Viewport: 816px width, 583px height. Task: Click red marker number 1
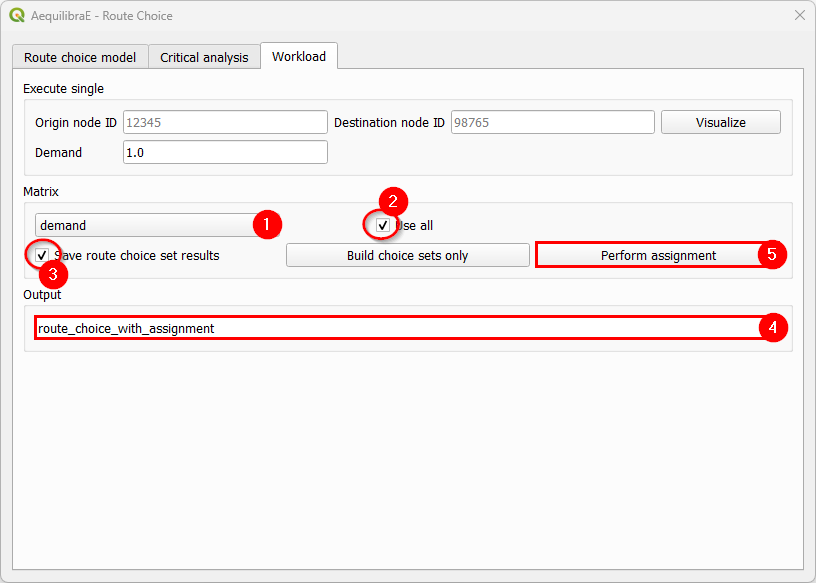(x=267, y=224)
